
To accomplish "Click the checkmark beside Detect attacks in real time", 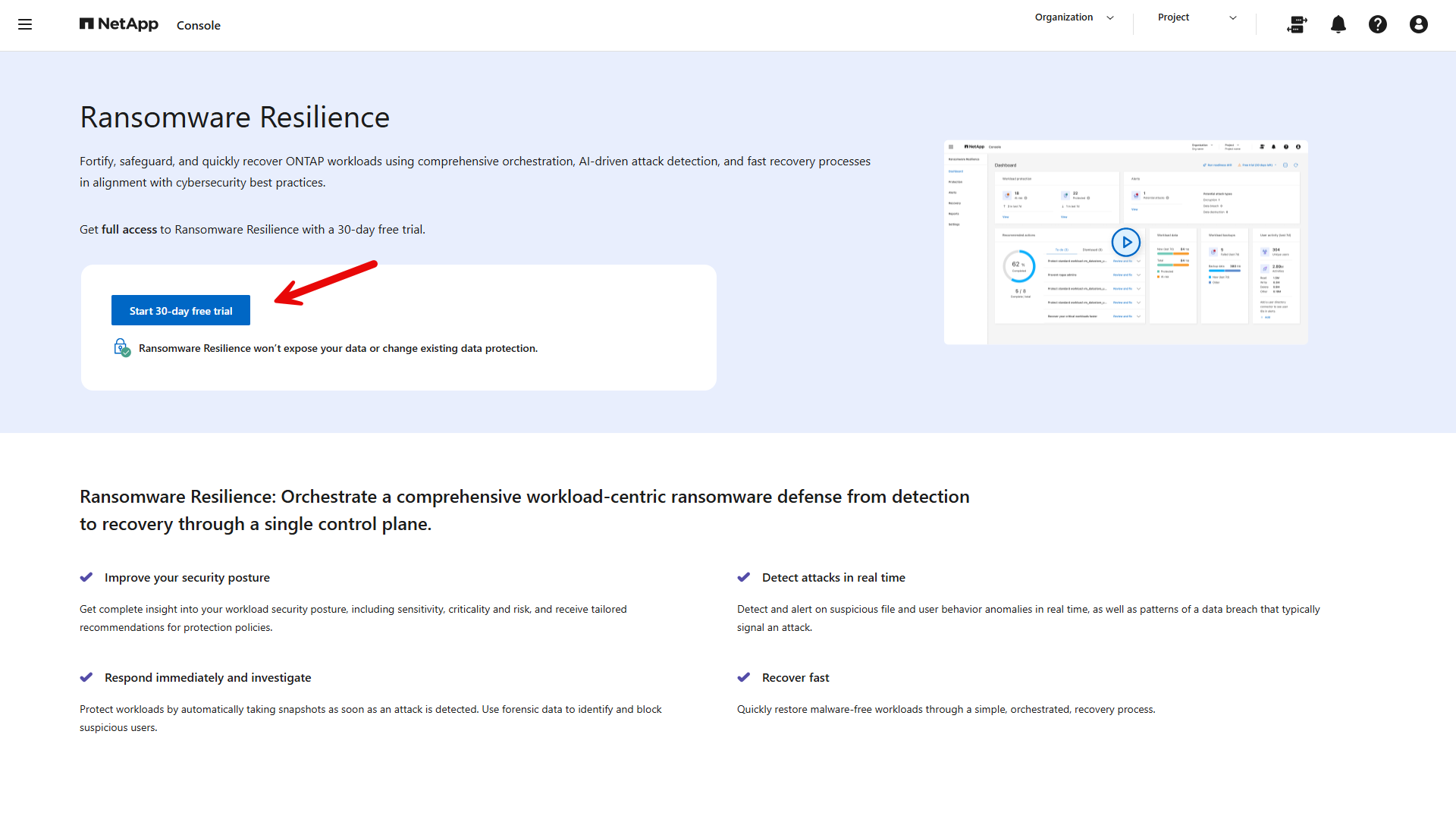I will point(744,577).
